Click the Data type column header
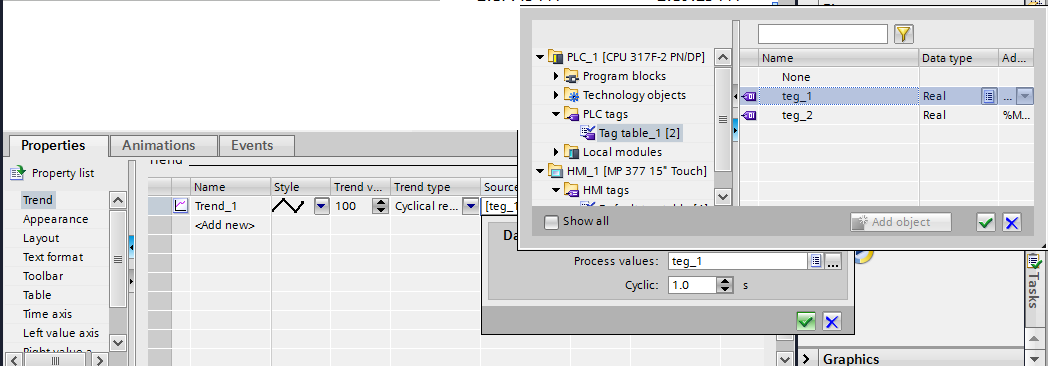Image resolution: width=1048 pixels, height=366 pixels. coord(958,58)
